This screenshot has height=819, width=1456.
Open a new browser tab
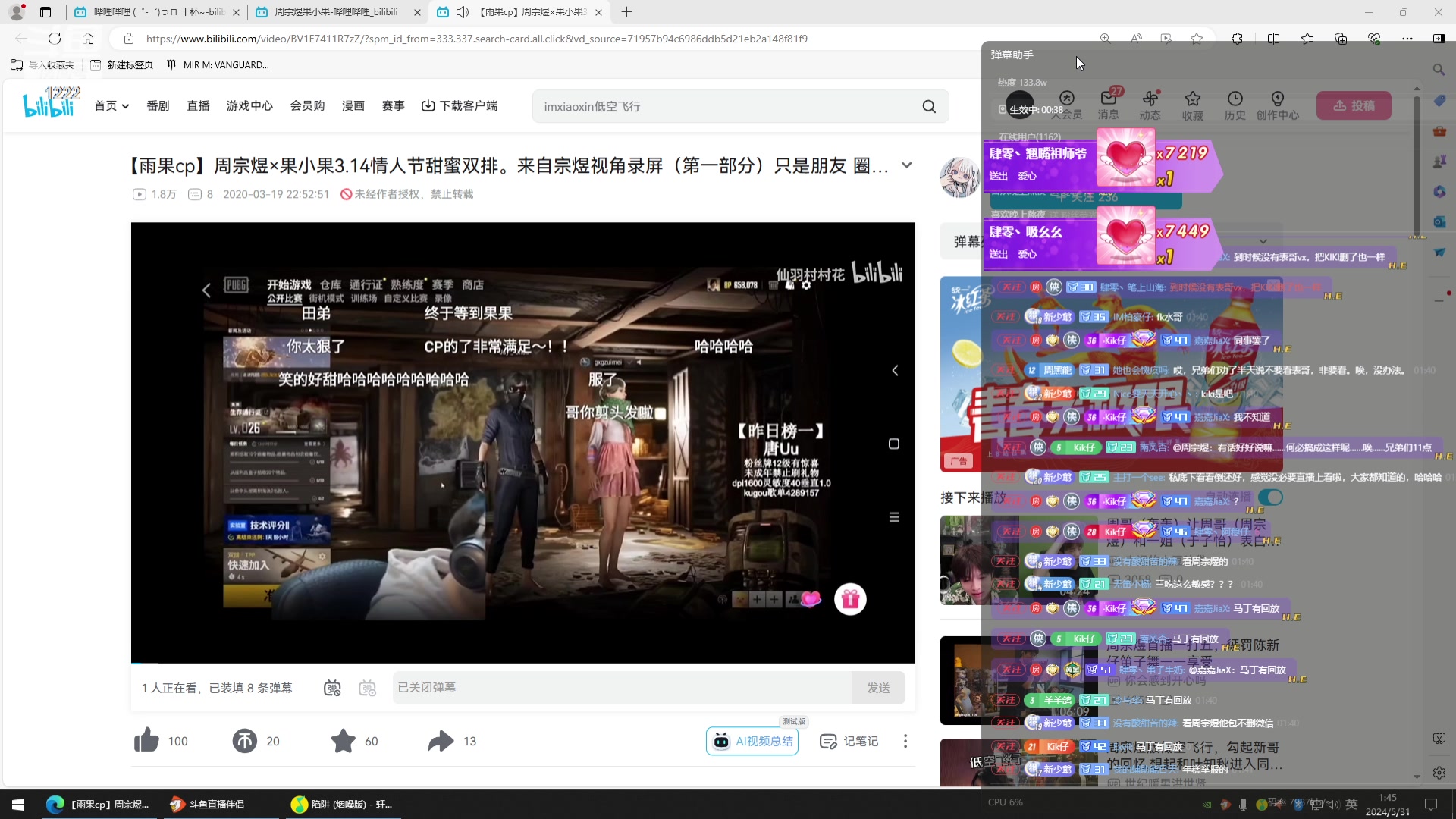click(x=626, y=12)
